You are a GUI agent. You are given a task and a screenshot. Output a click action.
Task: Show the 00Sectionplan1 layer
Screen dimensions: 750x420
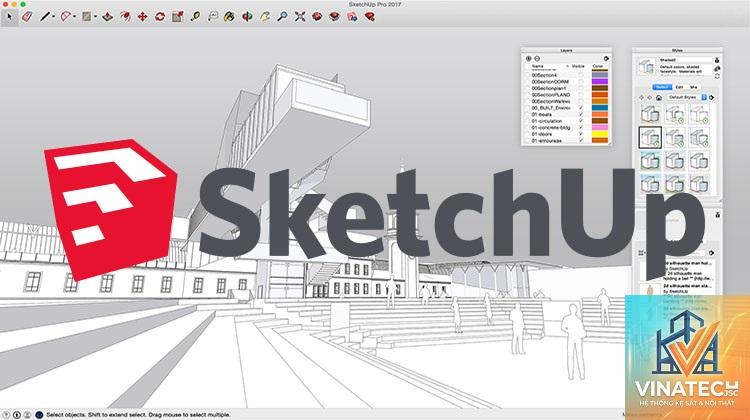[x=581, y=88]
